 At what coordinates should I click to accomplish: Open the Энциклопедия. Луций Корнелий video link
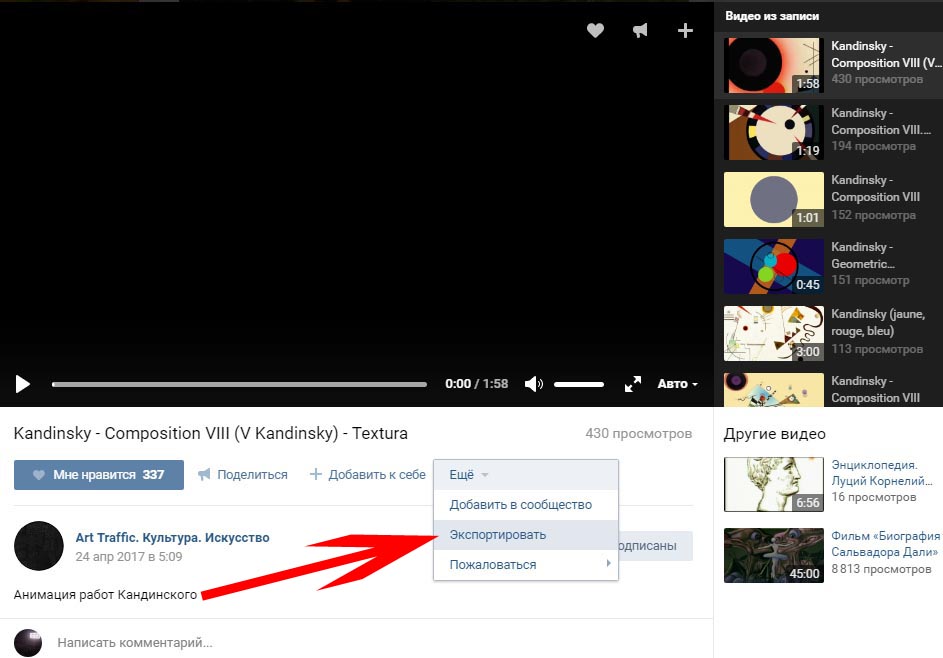882,473
